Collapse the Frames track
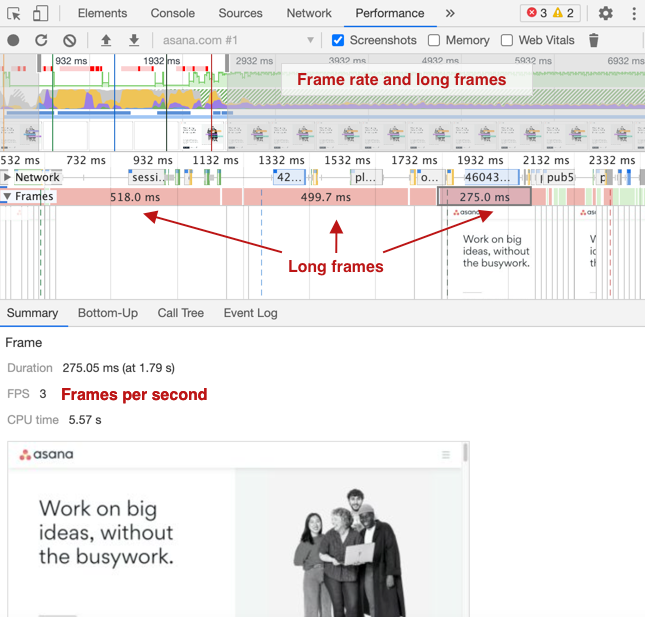The image size is (645, 617). [7, 197]
